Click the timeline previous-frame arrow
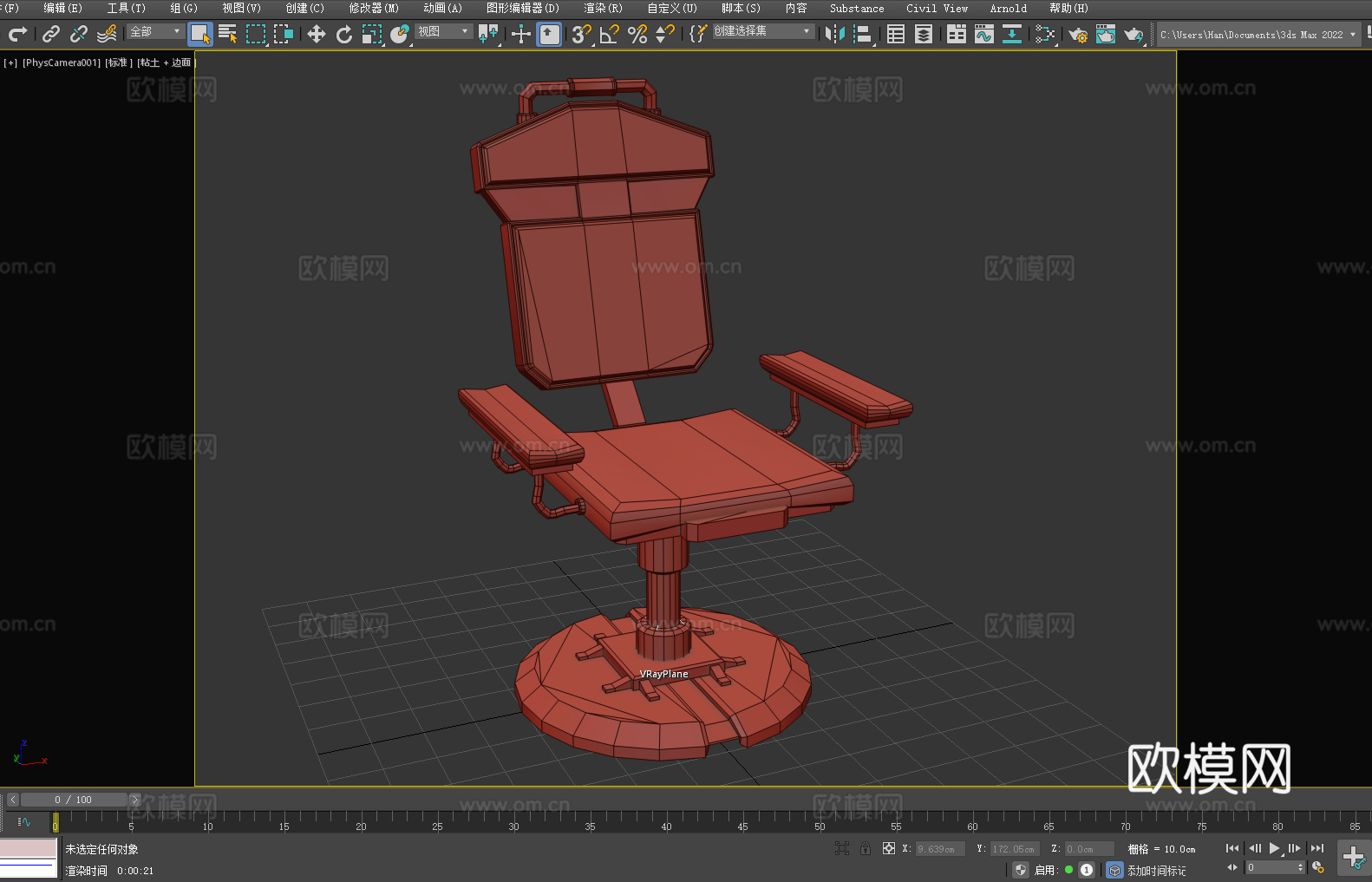Image resolution: width=1372 pixels, height=882 pixels. 13,800
